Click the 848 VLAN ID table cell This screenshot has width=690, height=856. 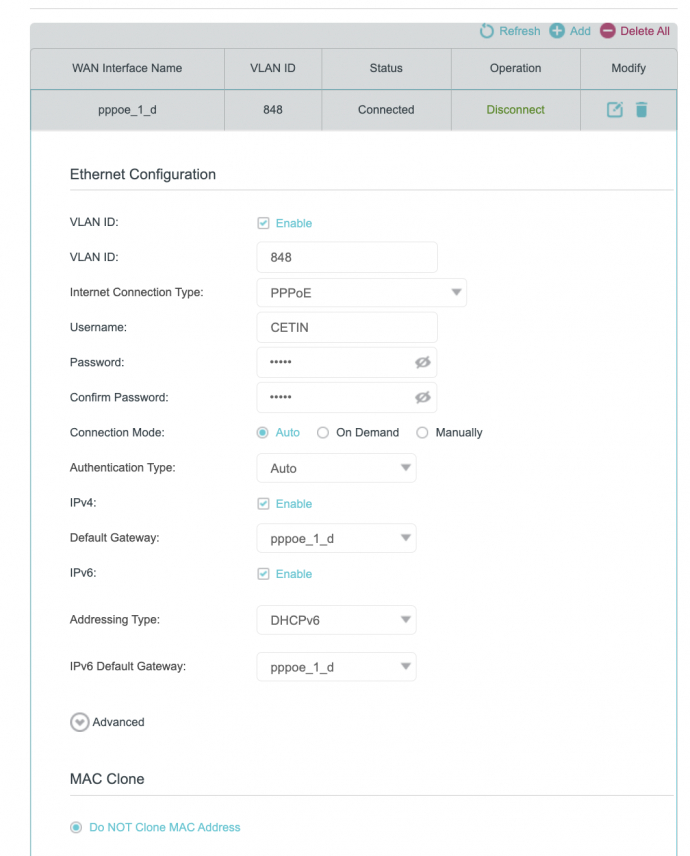[x=273, y=110]
